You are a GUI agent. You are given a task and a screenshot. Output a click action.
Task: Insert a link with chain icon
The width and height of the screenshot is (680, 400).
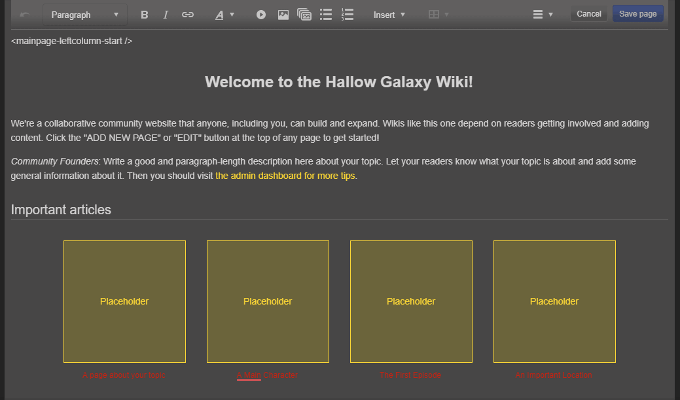click(187, 15)
